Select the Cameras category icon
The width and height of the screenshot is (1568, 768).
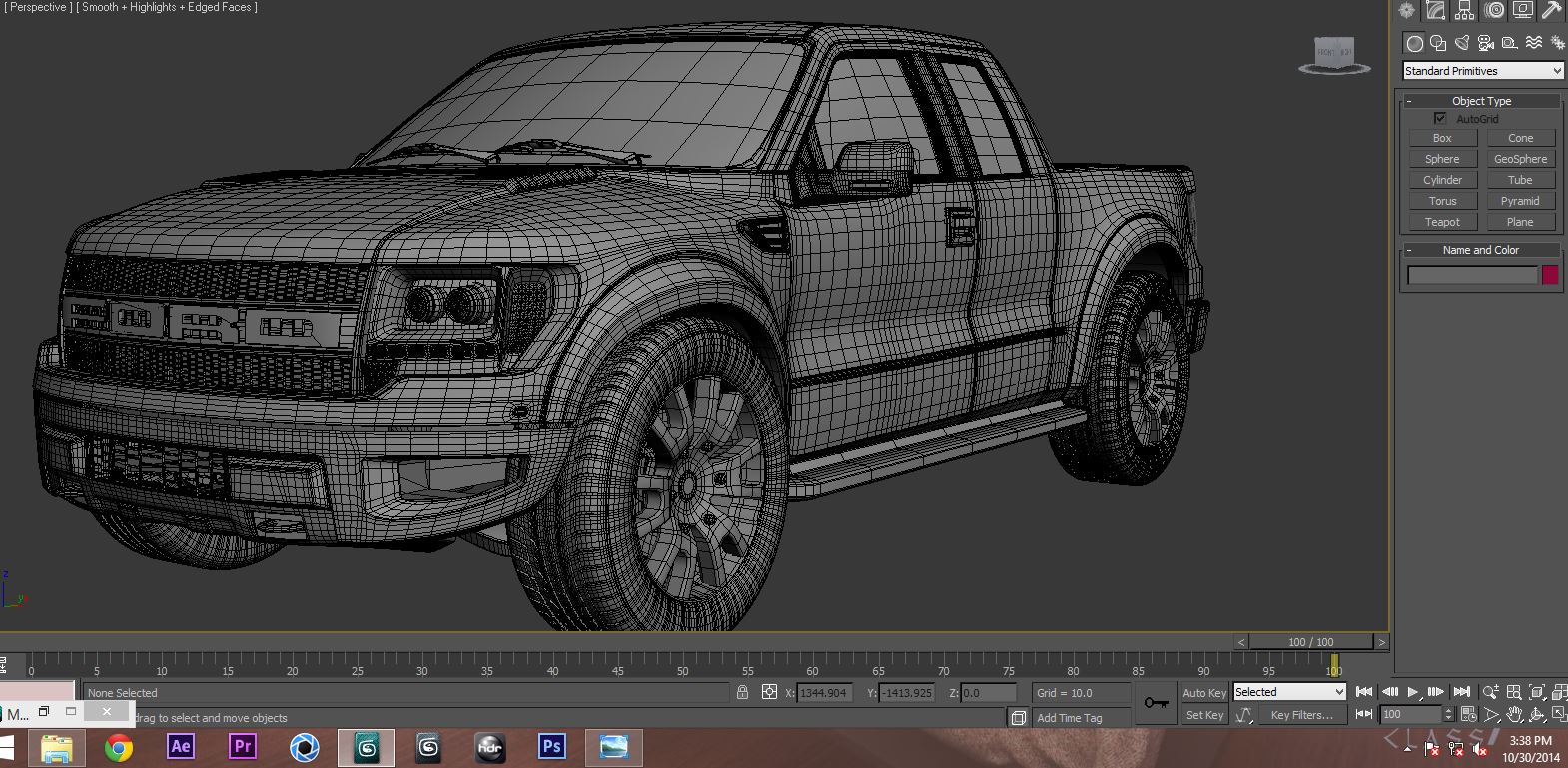1486,43
